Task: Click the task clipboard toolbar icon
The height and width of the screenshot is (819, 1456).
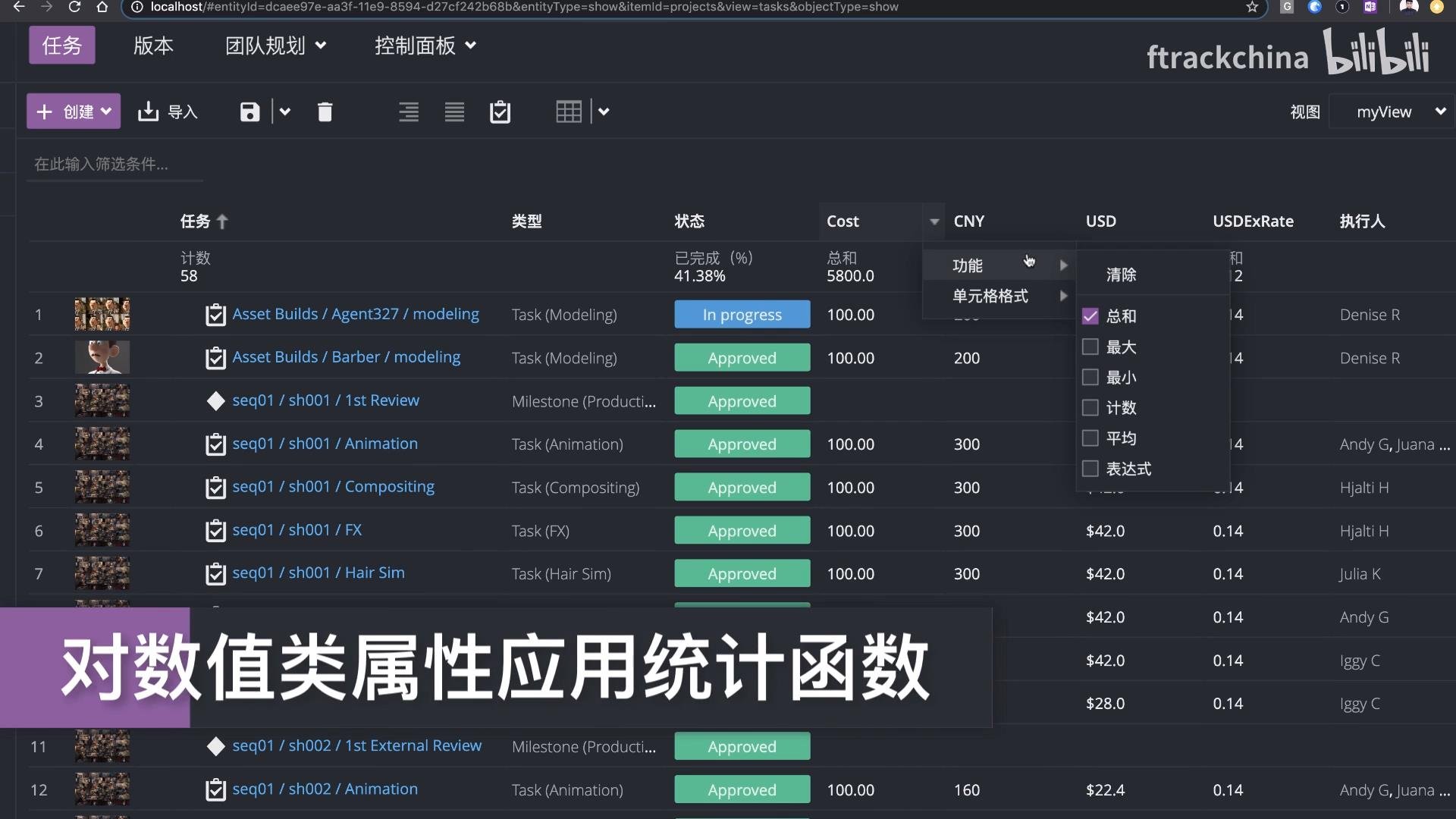Action: (500, 111)
